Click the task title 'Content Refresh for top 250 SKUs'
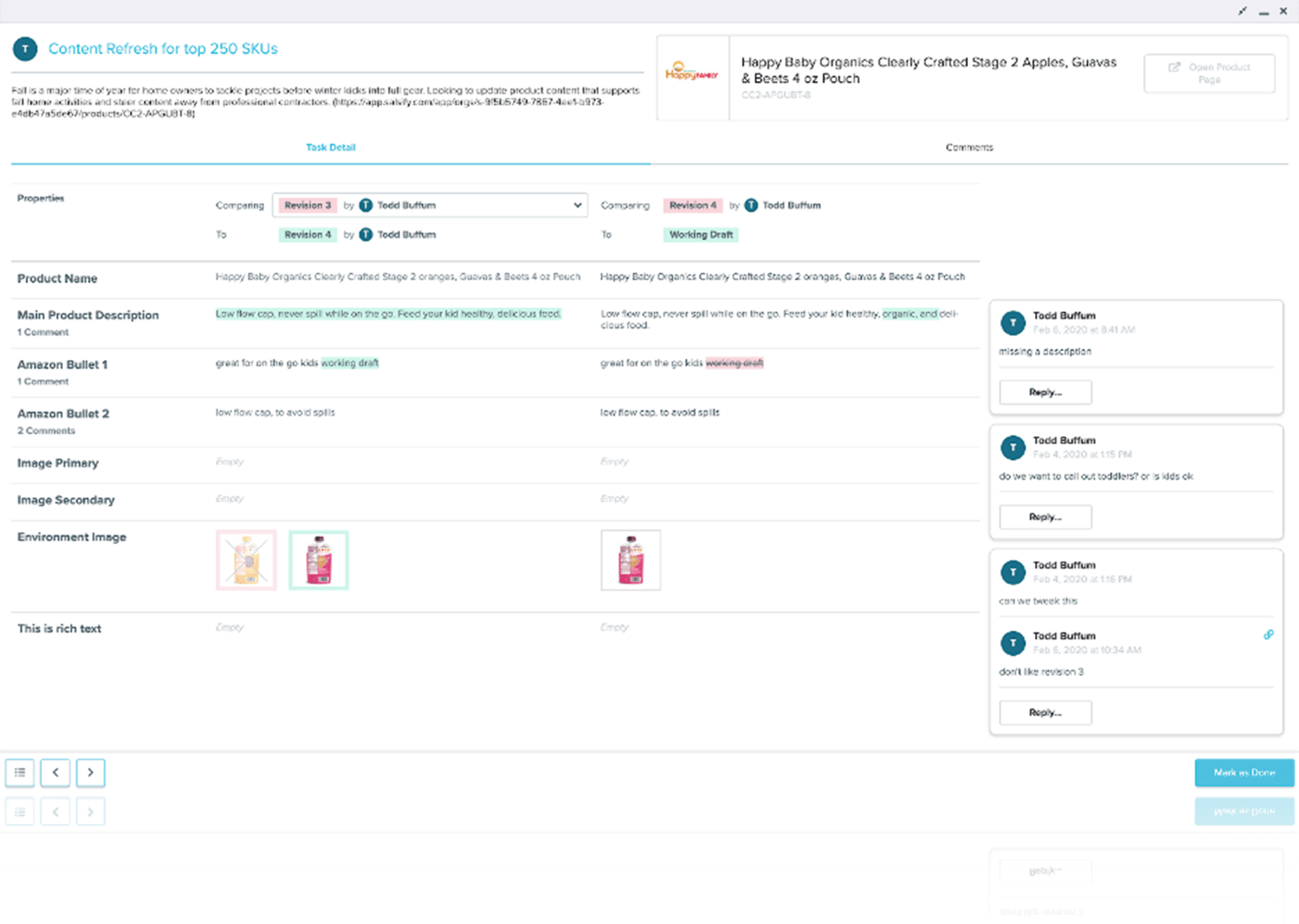The height and width of the screenshot is (924, 1299). coord(163,49)
